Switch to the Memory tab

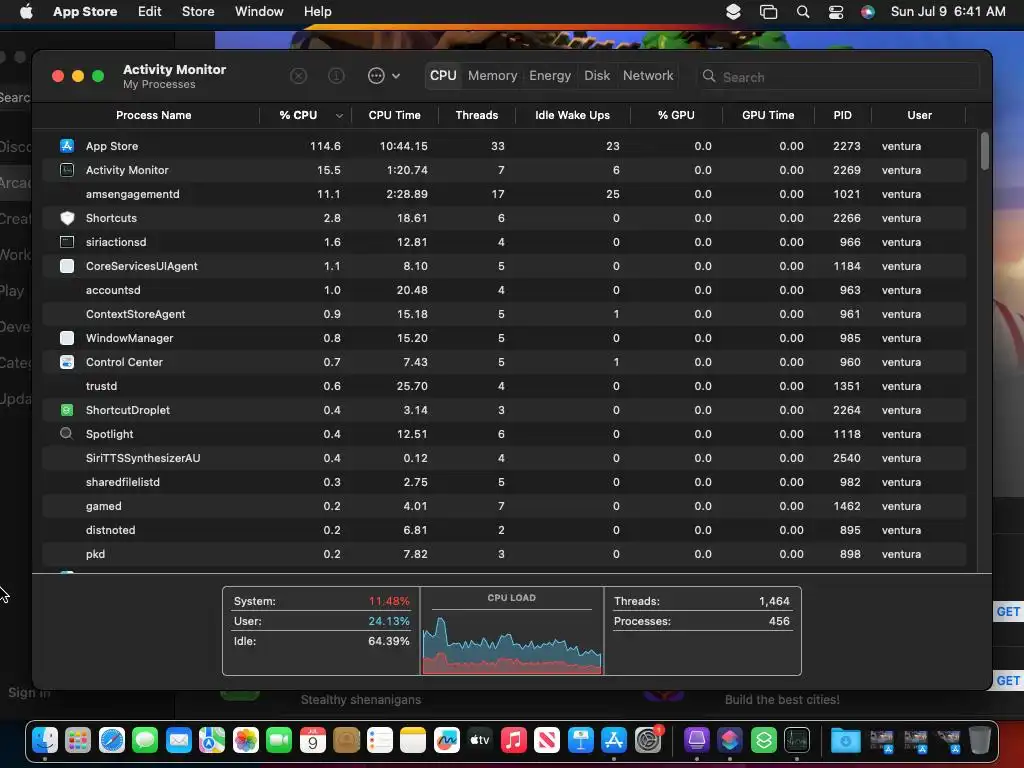point(492,76)
